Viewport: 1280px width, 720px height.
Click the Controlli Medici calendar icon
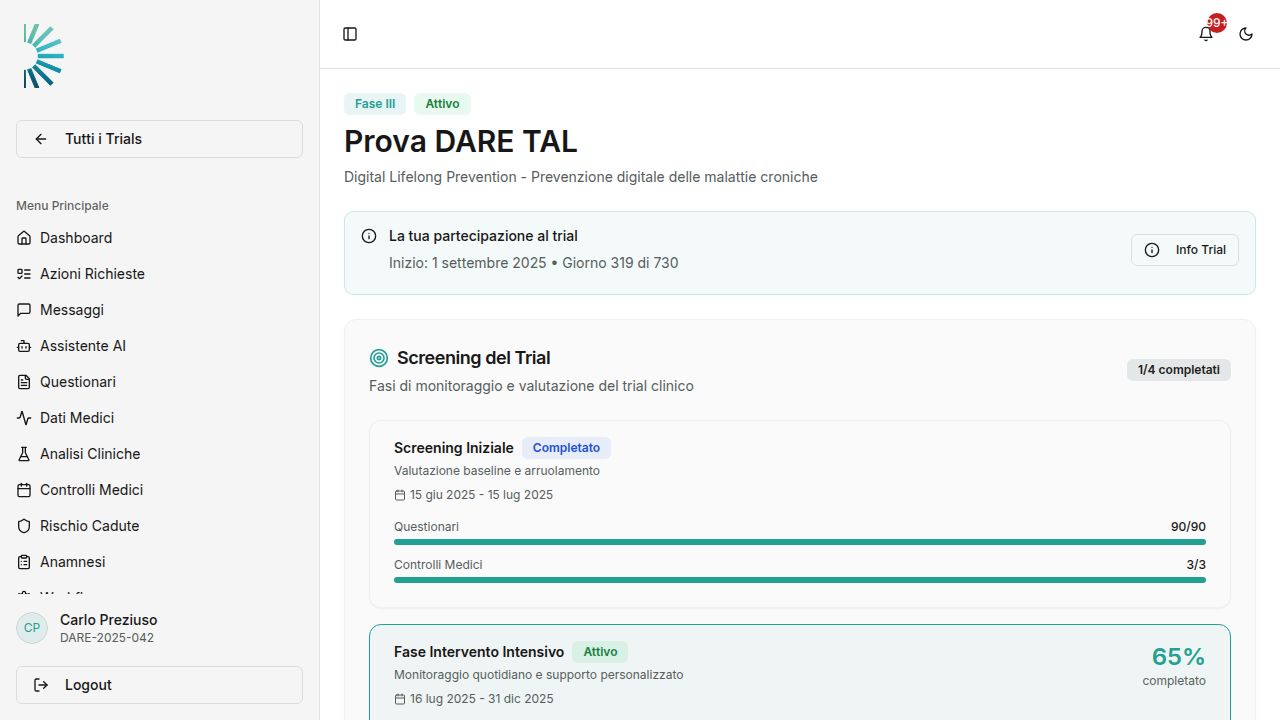[x=24, y=490]
